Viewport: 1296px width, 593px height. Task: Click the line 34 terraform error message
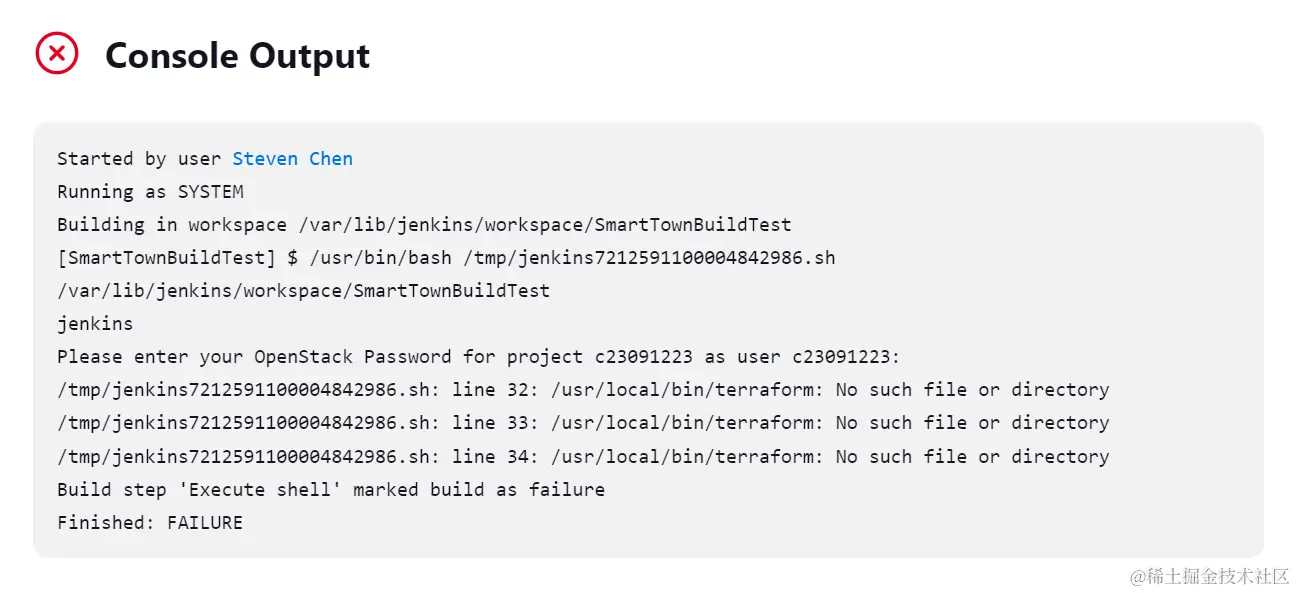tap(583, 456)
